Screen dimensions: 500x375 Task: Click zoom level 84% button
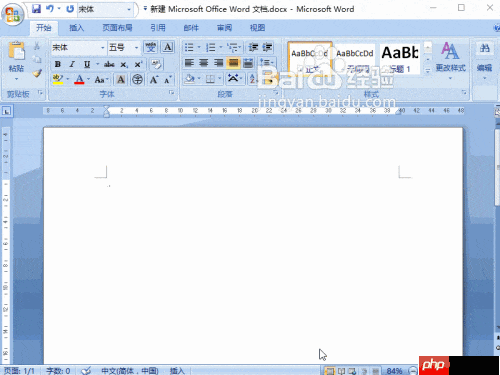click(x=394, y=371)
